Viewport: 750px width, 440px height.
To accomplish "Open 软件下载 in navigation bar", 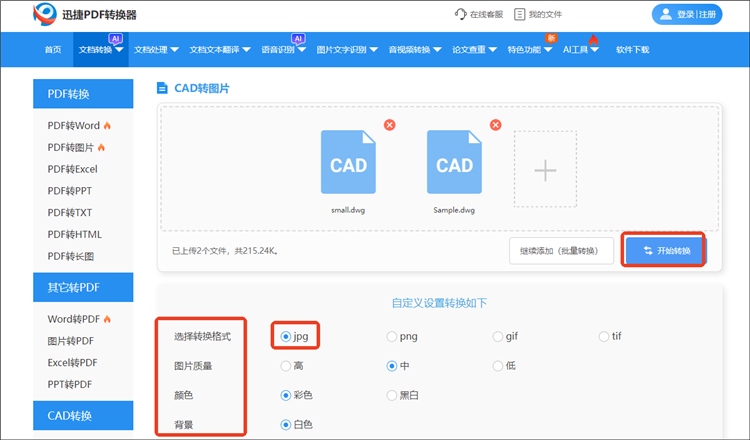I will [632, 49].
